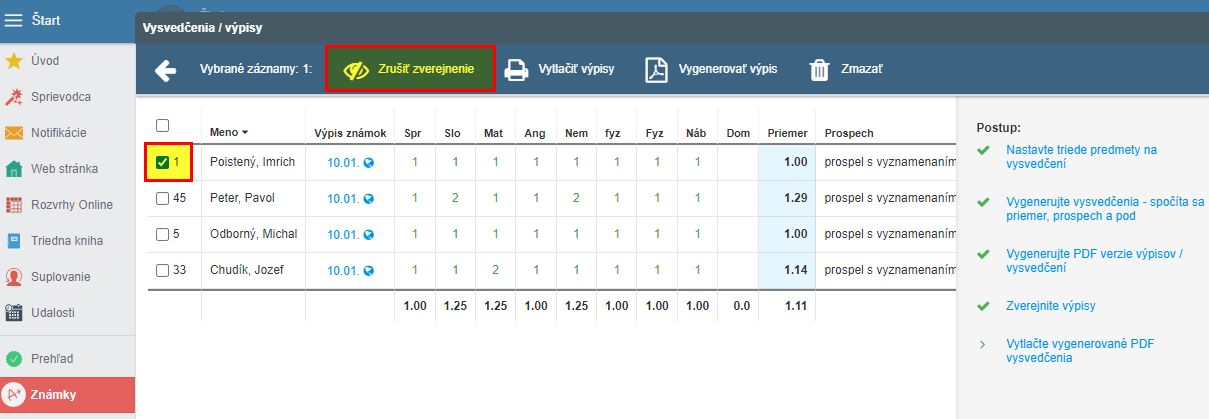Select the checkbox for Chudík, Jozef
Image resolution: width=1209 pixels, height=419 pixels.
[162, 270]
